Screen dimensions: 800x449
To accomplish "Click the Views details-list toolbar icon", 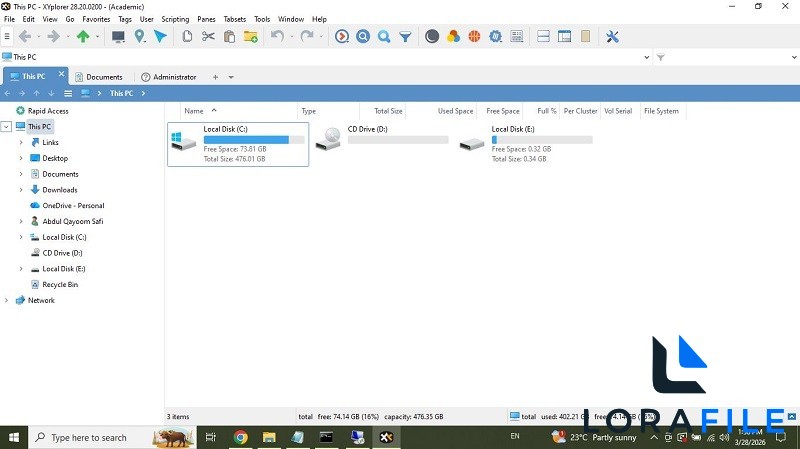I will [x=517, y=36].
